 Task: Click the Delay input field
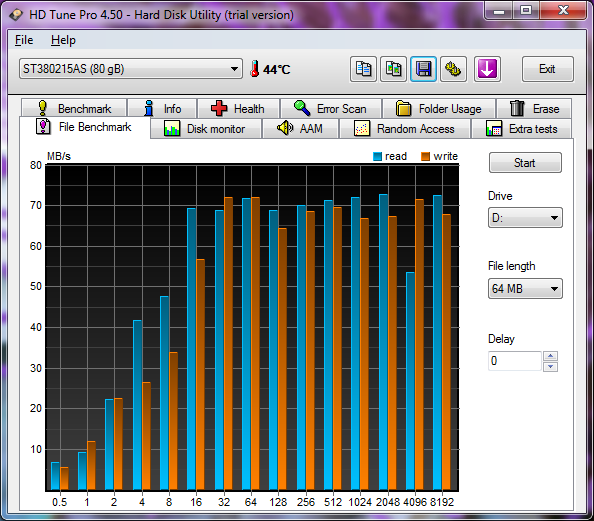(515, 361)
